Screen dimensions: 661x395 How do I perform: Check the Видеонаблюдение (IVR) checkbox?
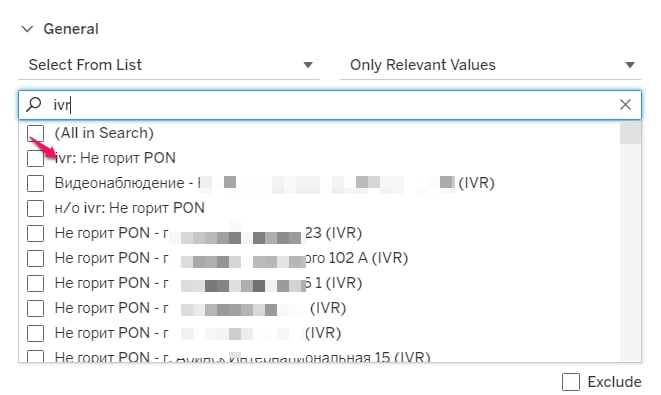(x=35, y=183)
